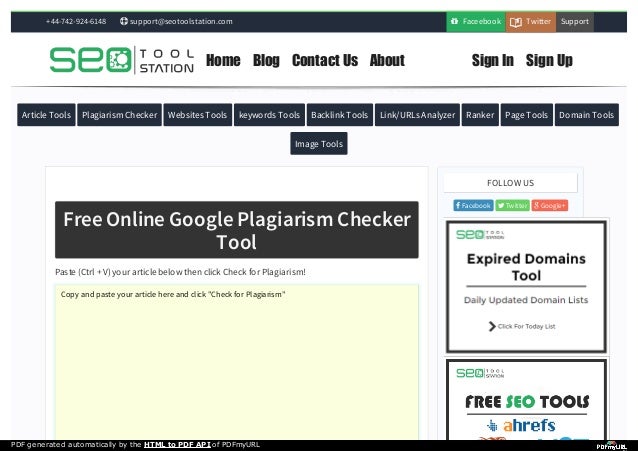Click the Sign Up link
638x451 pixels.
coord(549,60)
